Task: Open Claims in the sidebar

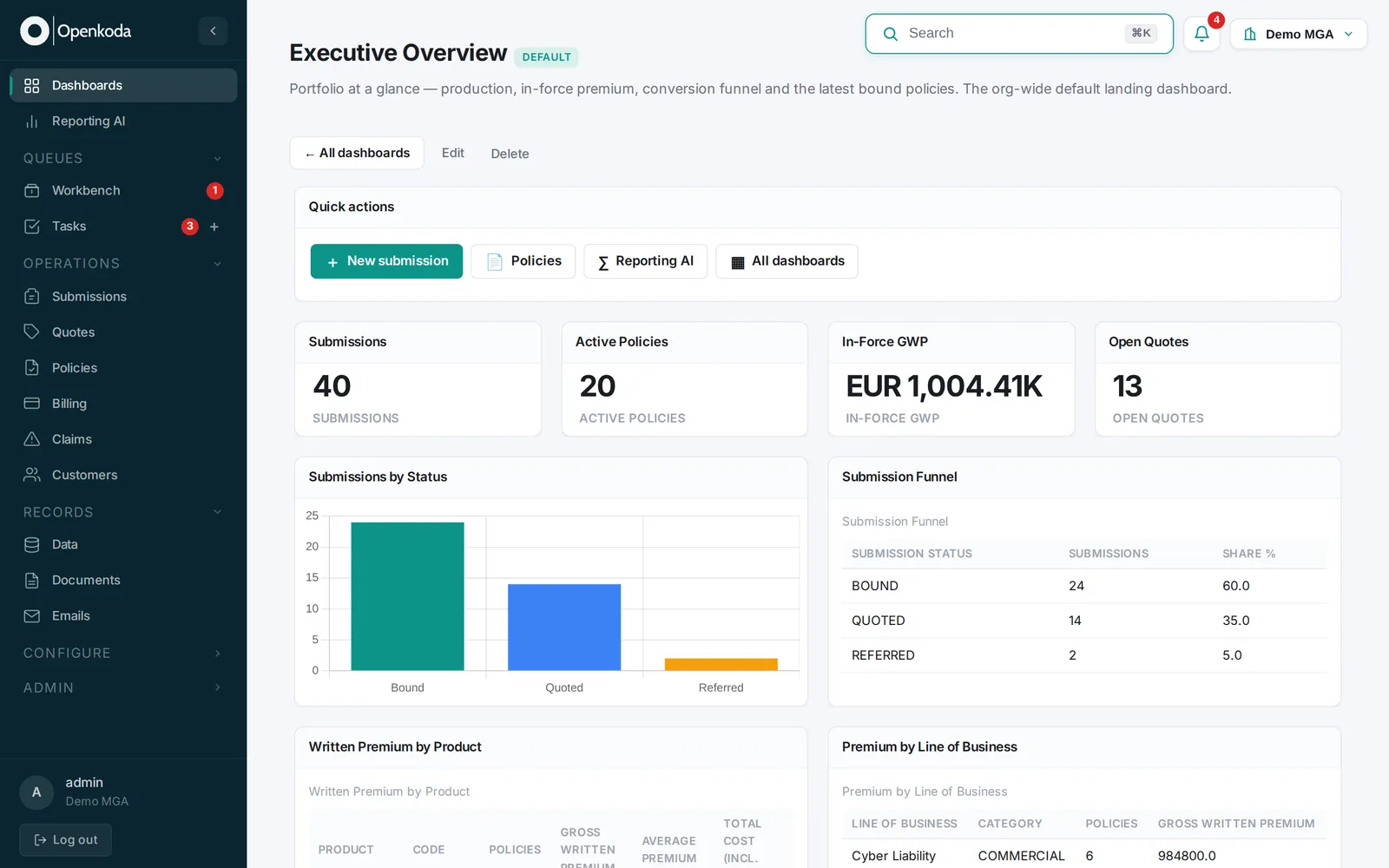Action: (x=123, y=439)
